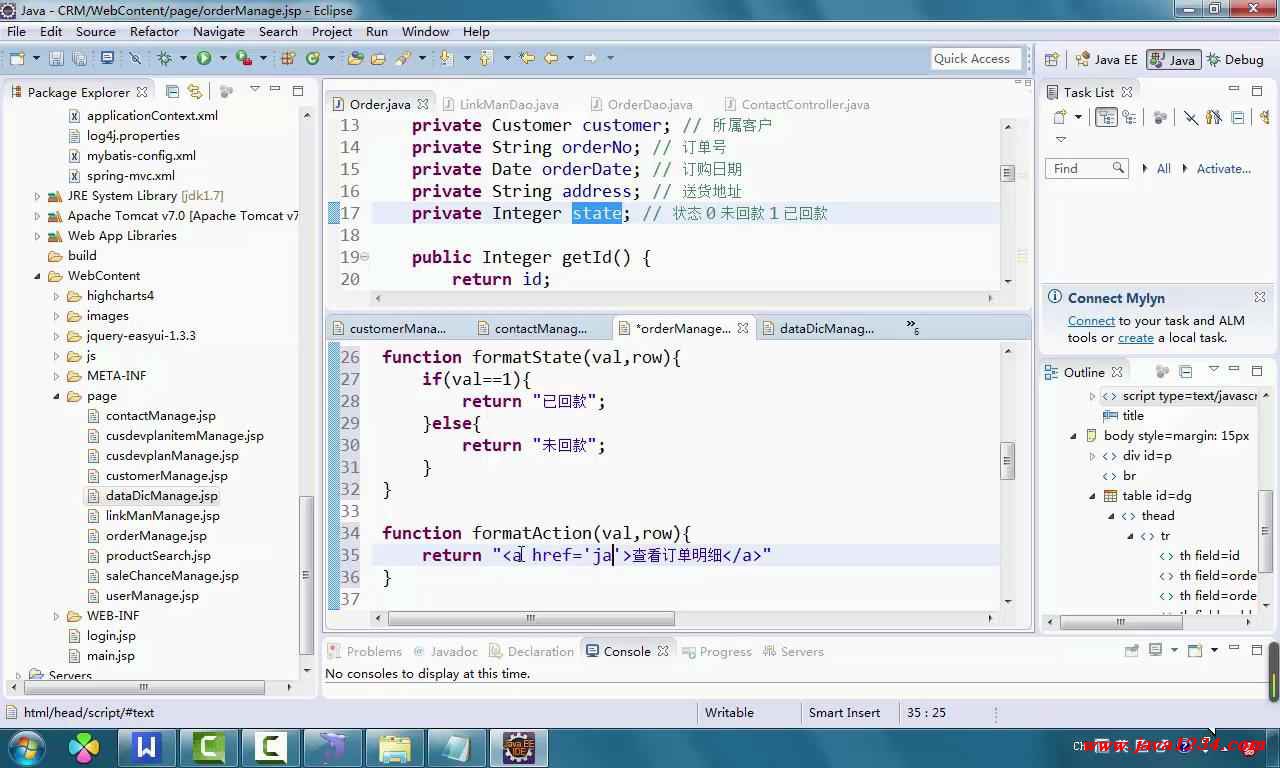Screen dimensions: 1280x768
Task: Toggle Categorized view in Task List
Action: coord(1106,118)
